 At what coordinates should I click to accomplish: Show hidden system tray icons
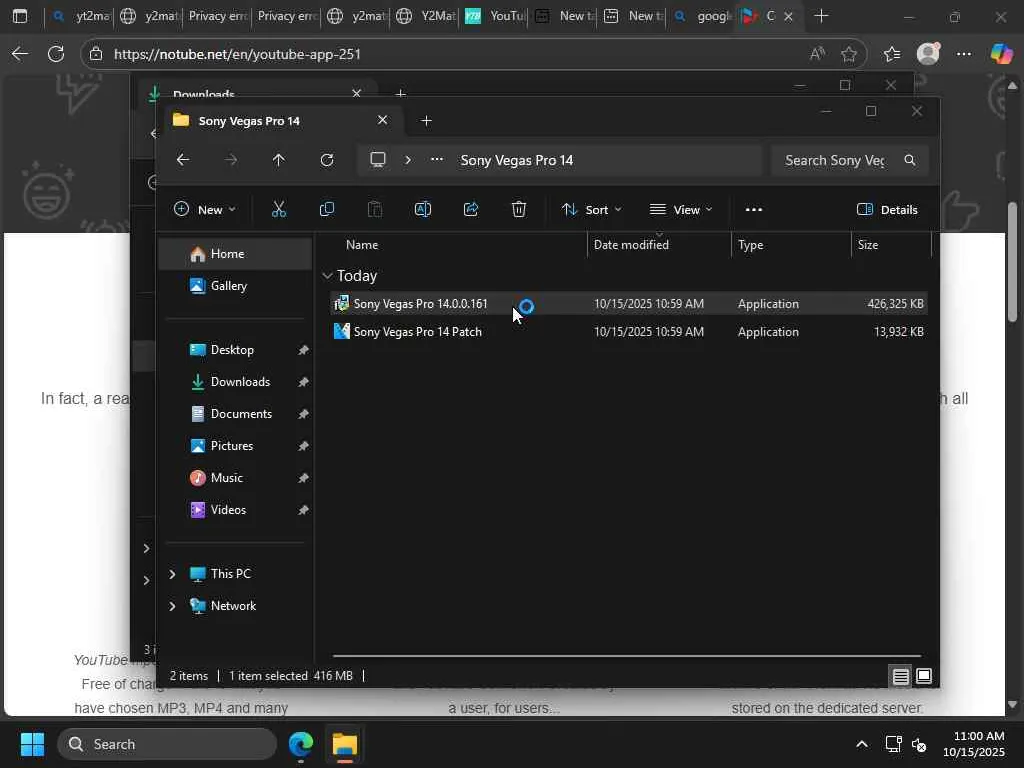[x=862, y=744]
